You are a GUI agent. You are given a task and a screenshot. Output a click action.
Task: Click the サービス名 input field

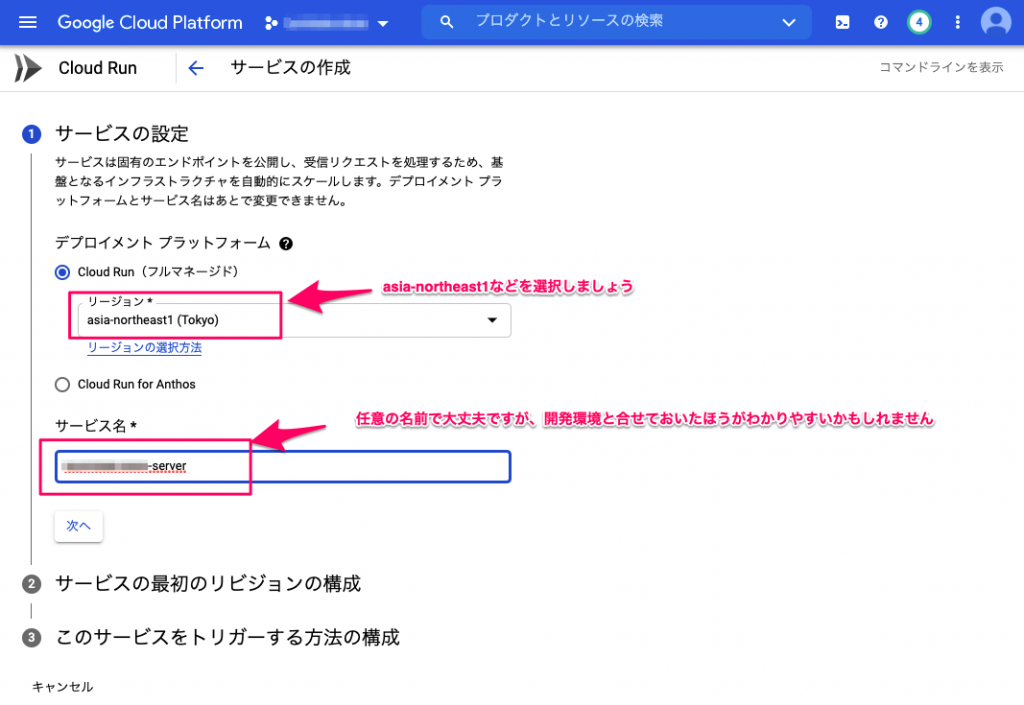[x=283, y=467]
